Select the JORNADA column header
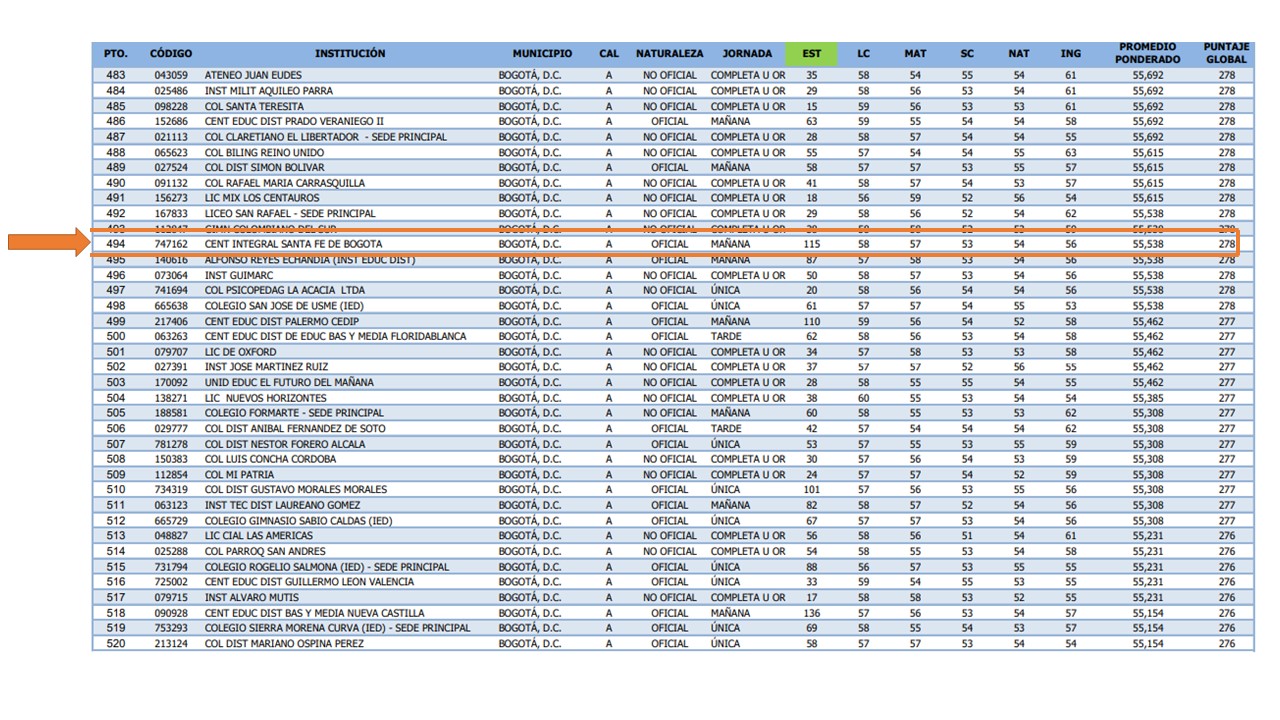 pos(747,53)
